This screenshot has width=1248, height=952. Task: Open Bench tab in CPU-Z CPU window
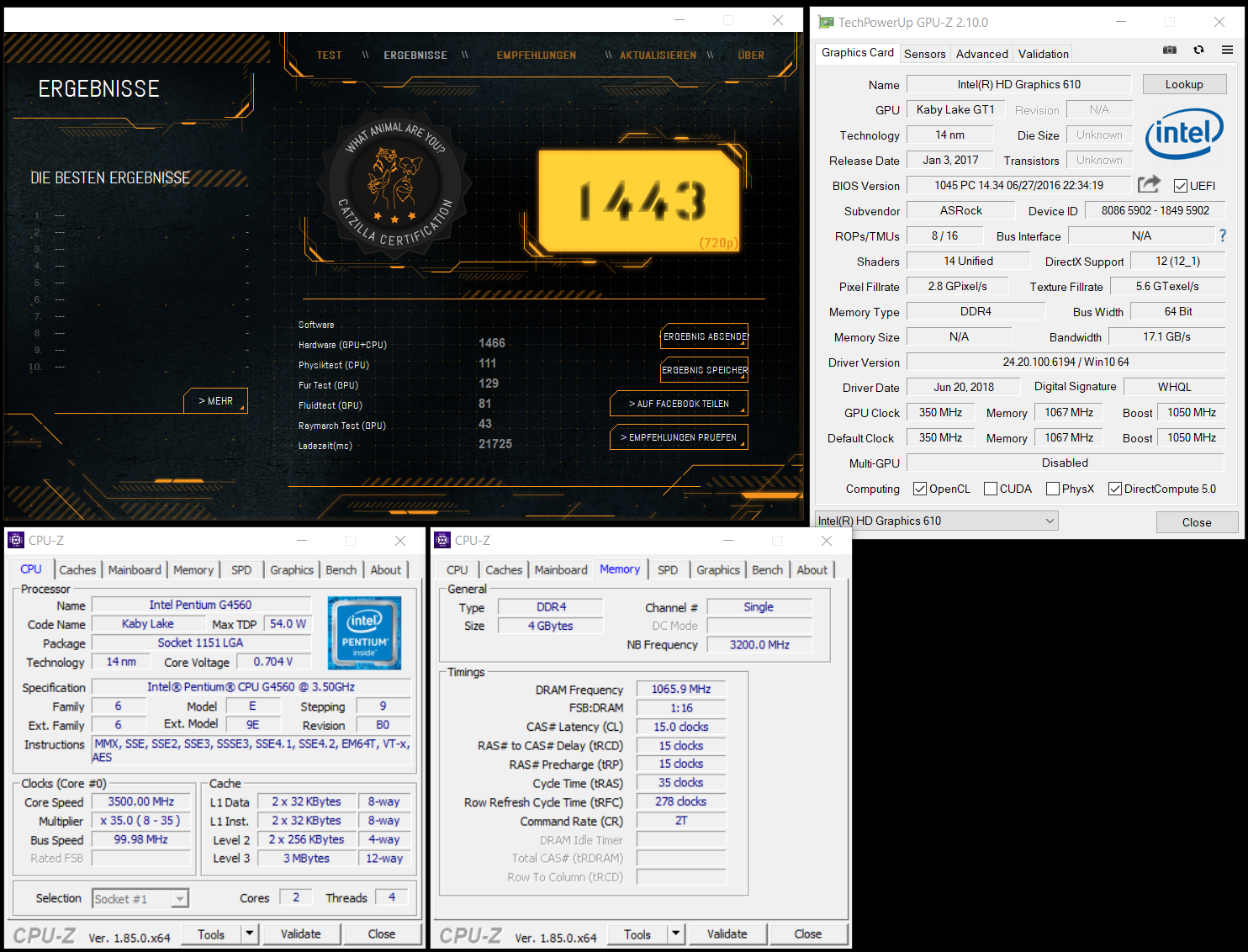[341, 569]
